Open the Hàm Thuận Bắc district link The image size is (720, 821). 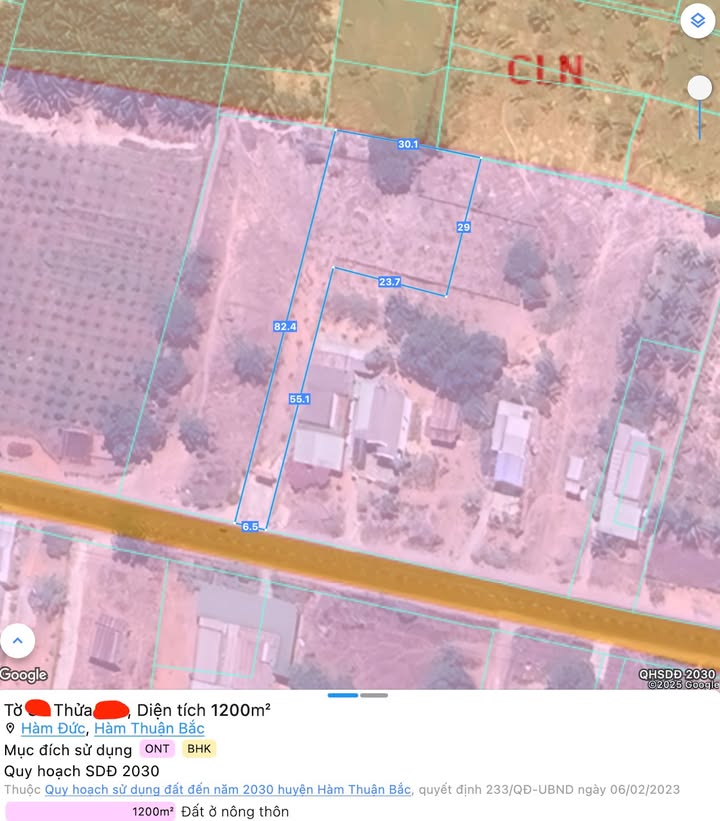point(149,729)
